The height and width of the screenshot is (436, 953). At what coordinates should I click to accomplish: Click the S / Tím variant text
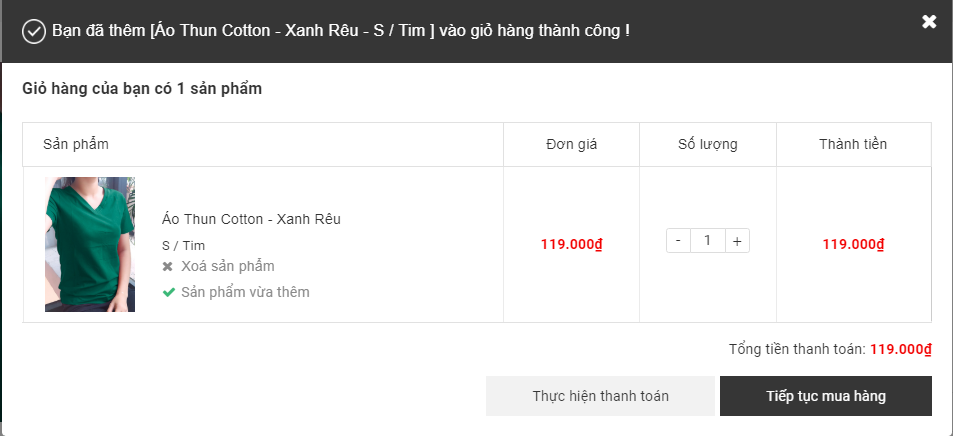[x=183, y=246]
